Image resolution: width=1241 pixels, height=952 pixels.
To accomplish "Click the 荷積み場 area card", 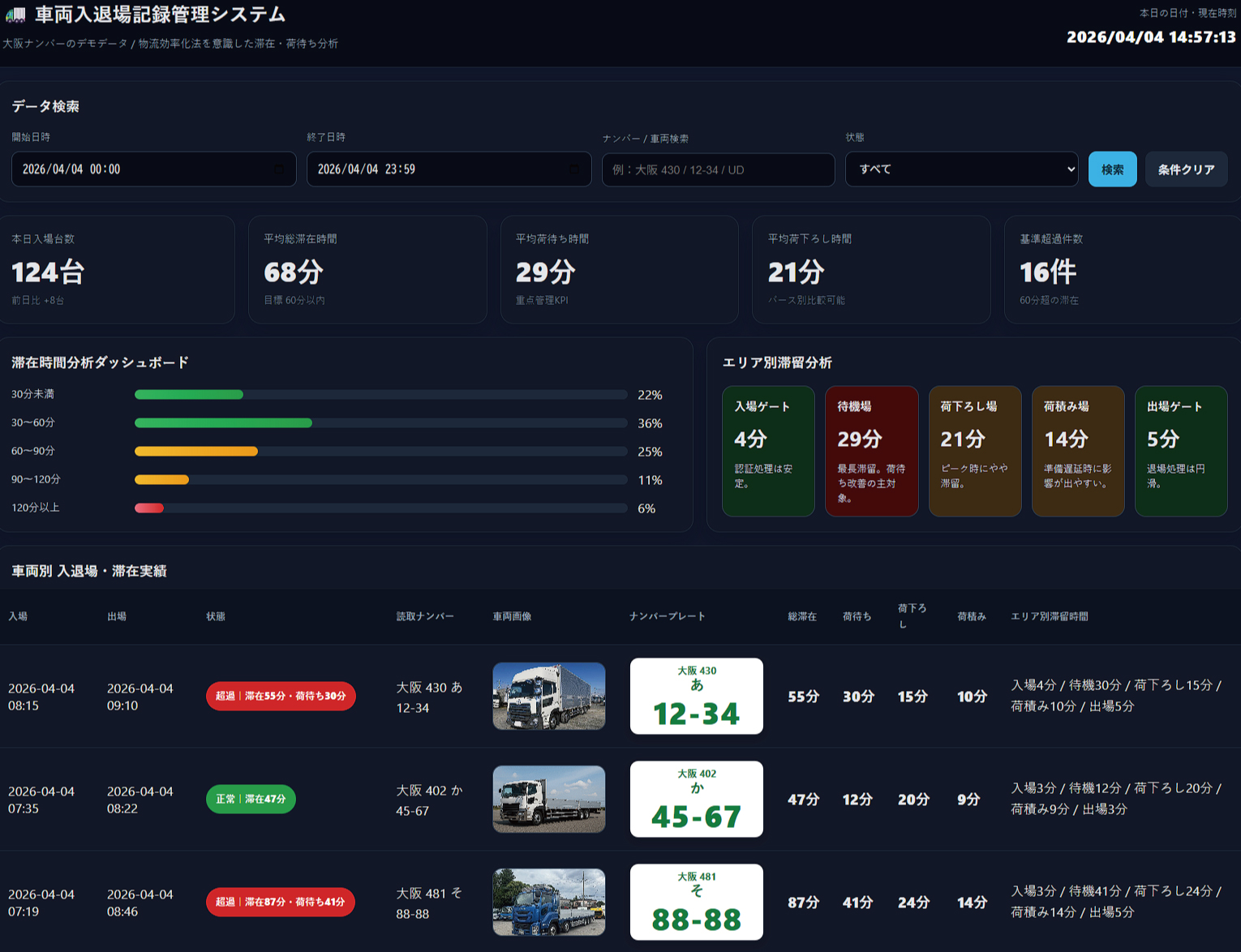I will pyautogui.click(x=1077, y=451).
